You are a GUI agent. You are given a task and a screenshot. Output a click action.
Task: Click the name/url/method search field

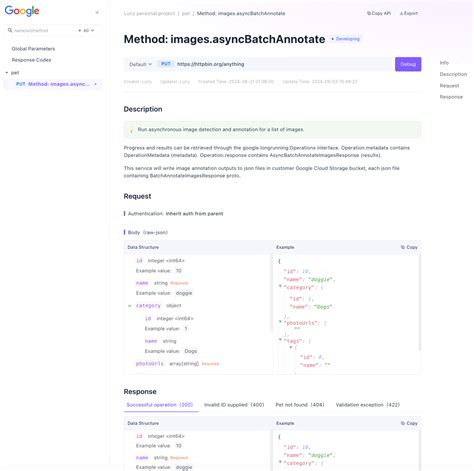coord(43,30)
